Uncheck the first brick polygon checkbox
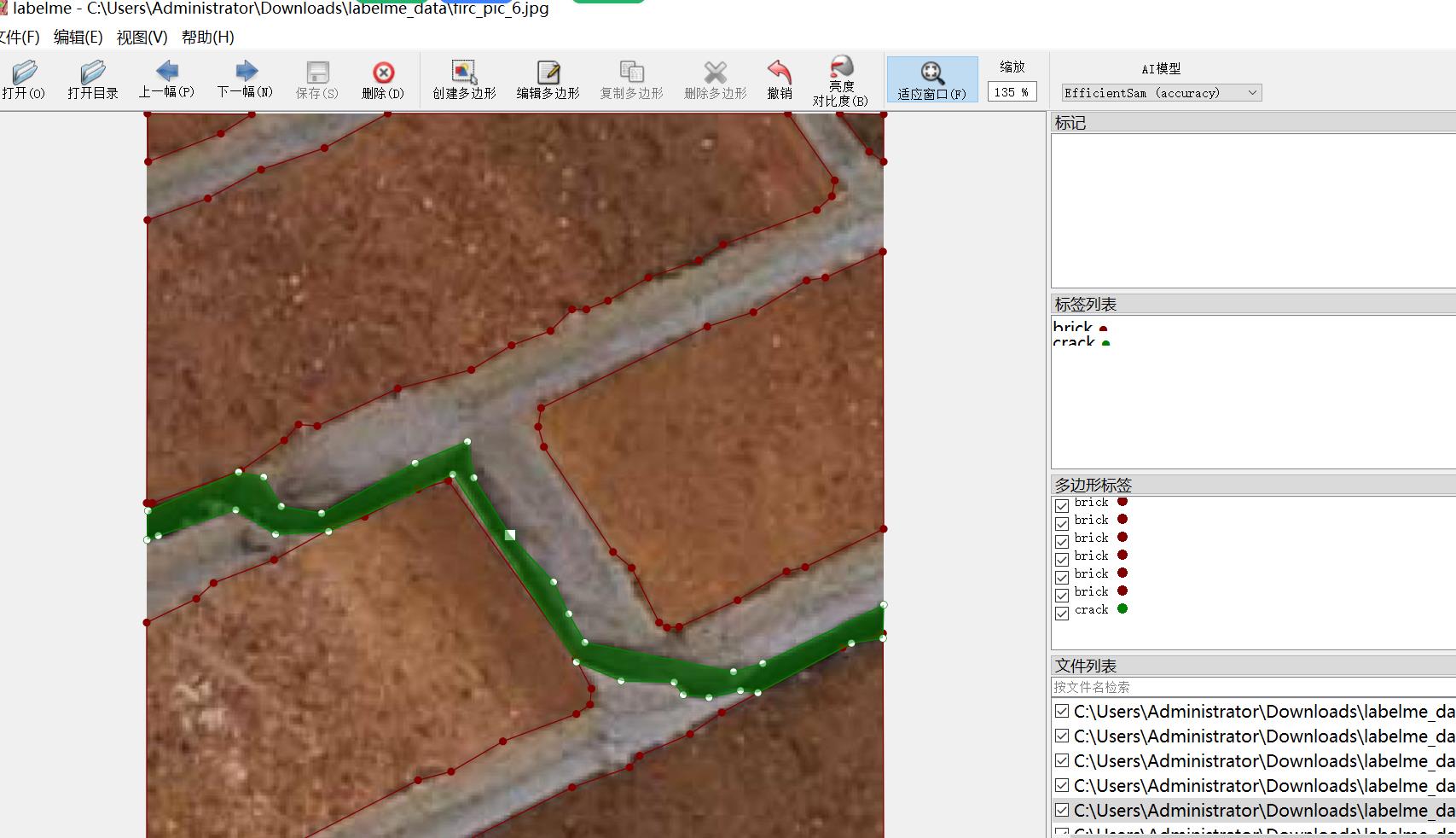This screenshot has width=1456, height=838. click(x=1062, y=505)
